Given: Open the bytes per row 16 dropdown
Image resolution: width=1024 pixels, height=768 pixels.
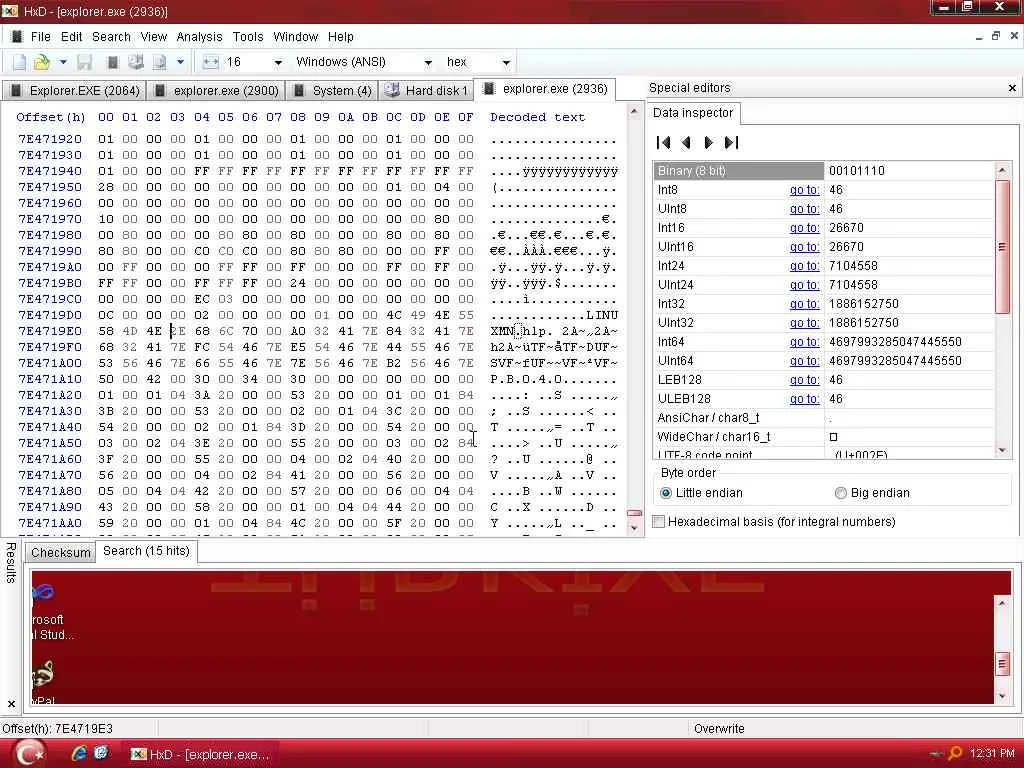Looking at the screenshot, I should pos(278,62).
